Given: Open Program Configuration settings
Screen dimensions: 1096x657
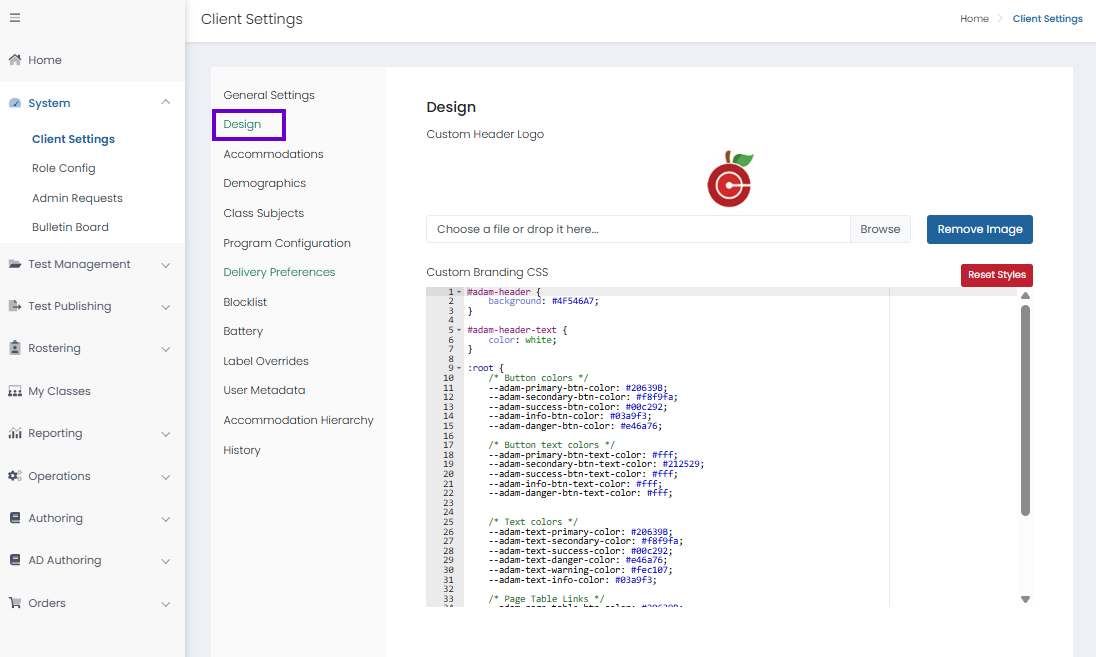Looking at the screenshot, I should 287,243.
